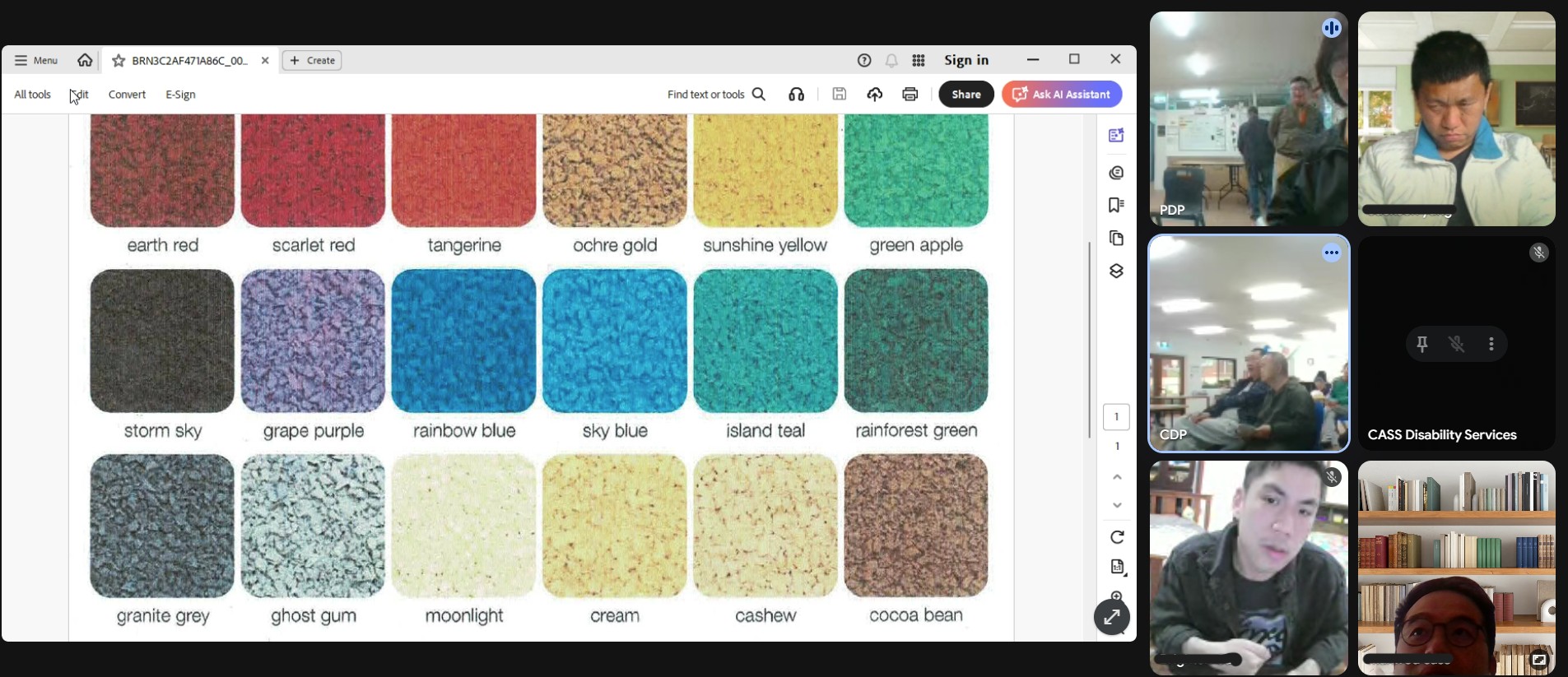Go to next page with down chevron

[1117, 505]
